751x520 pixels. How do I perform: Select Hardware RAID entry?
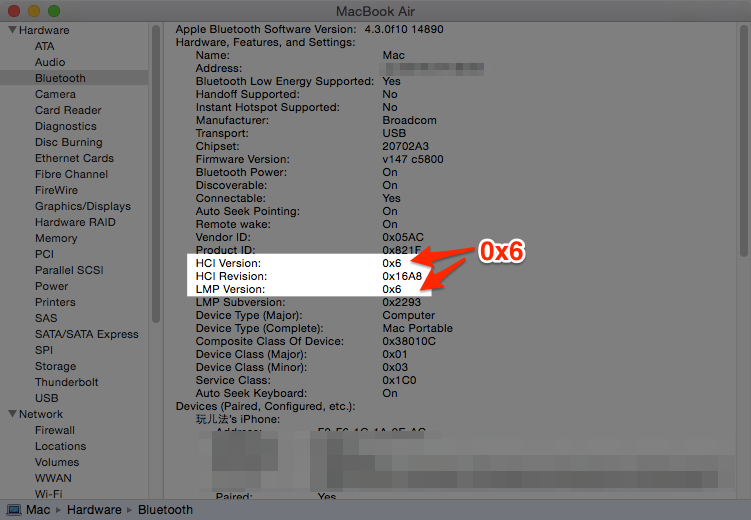coord(75,222)
